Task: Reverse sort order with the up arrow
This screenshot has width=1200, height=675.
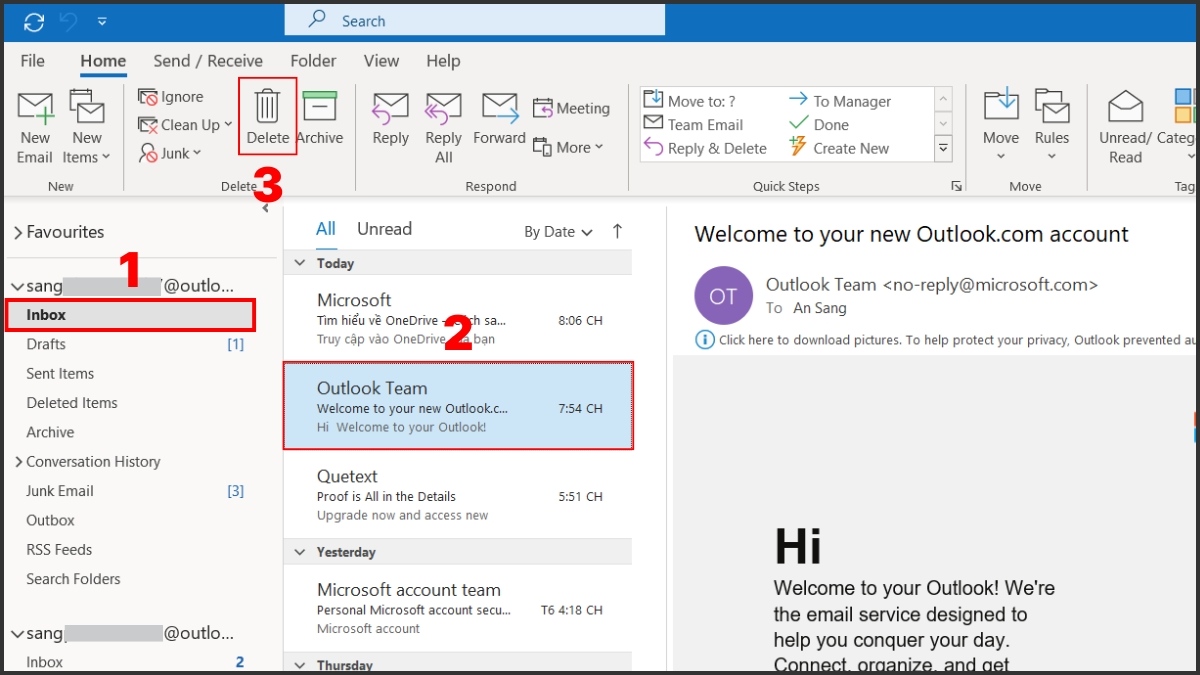Action: 617,231
